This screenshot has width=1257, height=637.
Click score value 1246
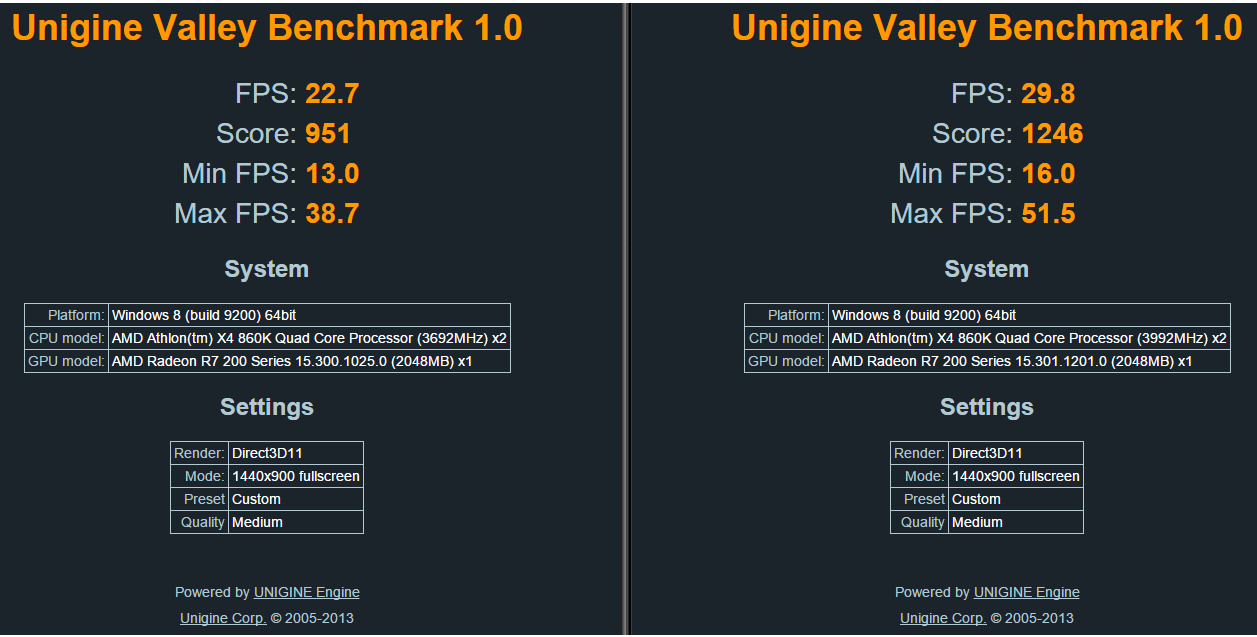[x=1052, y=134]
